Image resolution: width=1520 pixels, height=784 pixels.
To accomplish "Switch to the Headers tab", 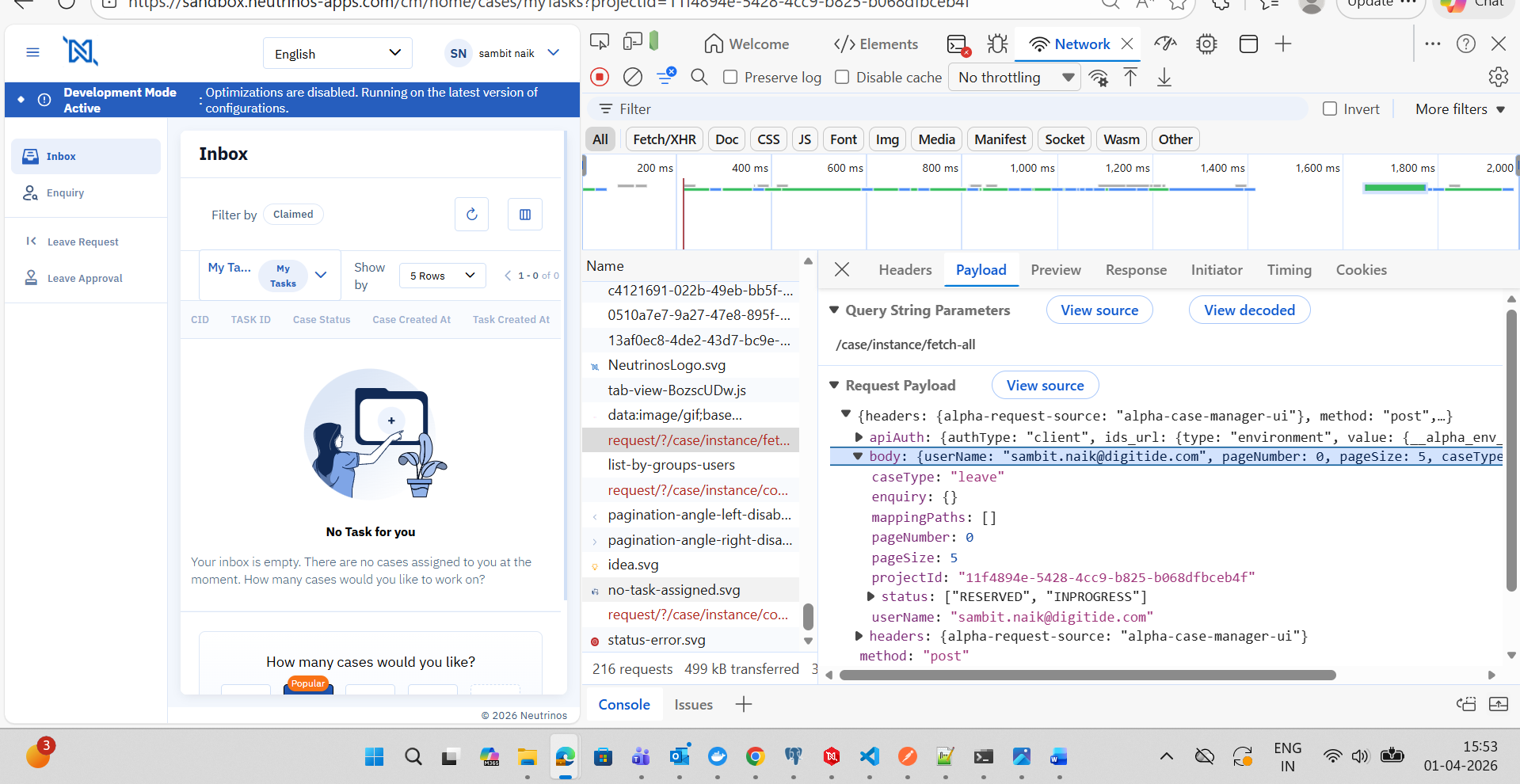I will [x=905, y=270].
